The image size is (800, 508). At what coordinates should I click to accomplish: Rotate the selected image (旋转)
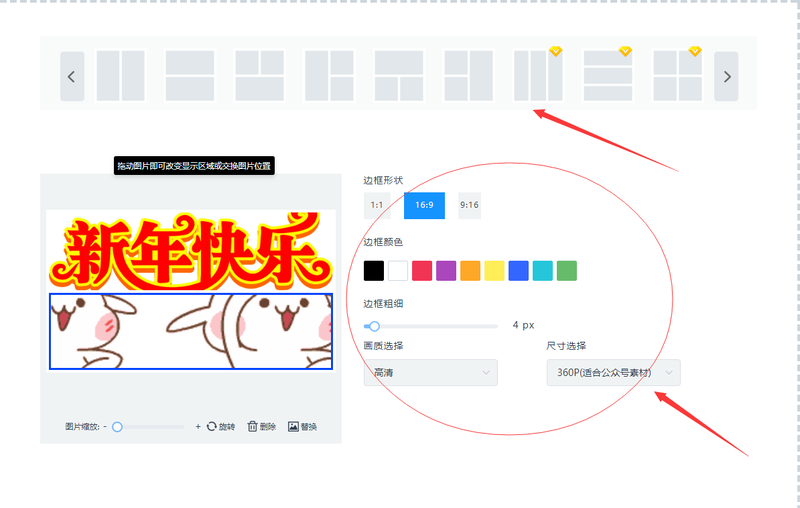221,426
